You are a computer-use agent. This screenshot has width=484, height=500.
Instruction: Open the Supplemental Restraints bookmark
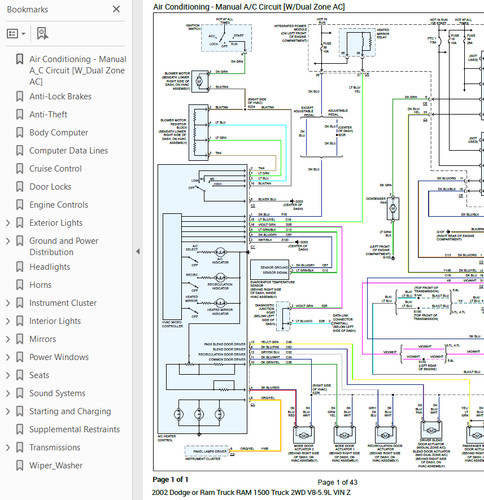(74, 429)
